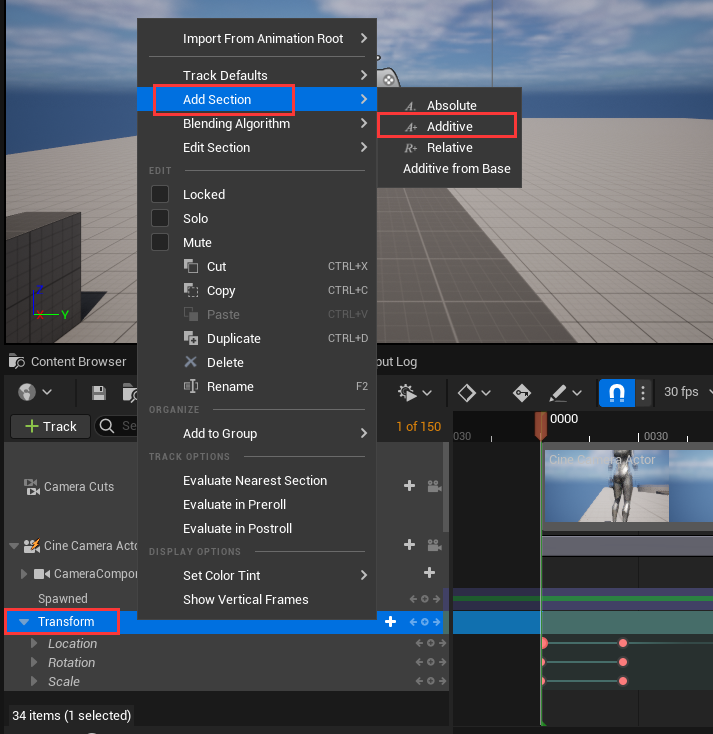This screenshot has height=734, width=713.
Task: Click the green plus Track button
Action: pos(50,426)
